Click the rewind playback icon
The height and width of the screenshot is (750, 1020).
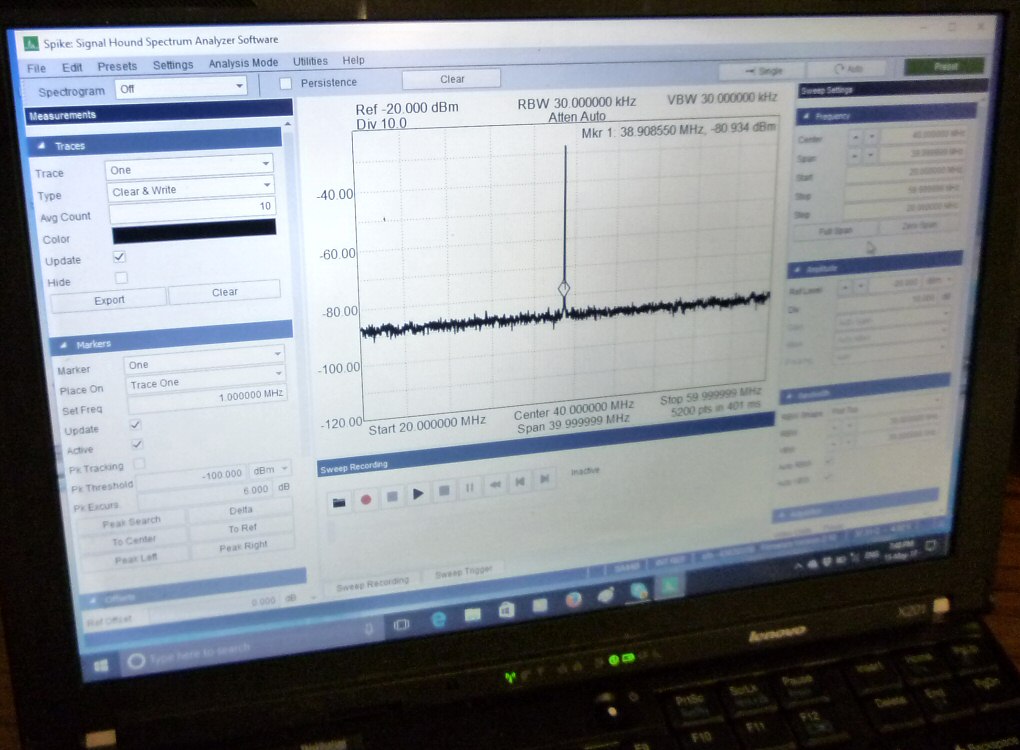point(495,485)
